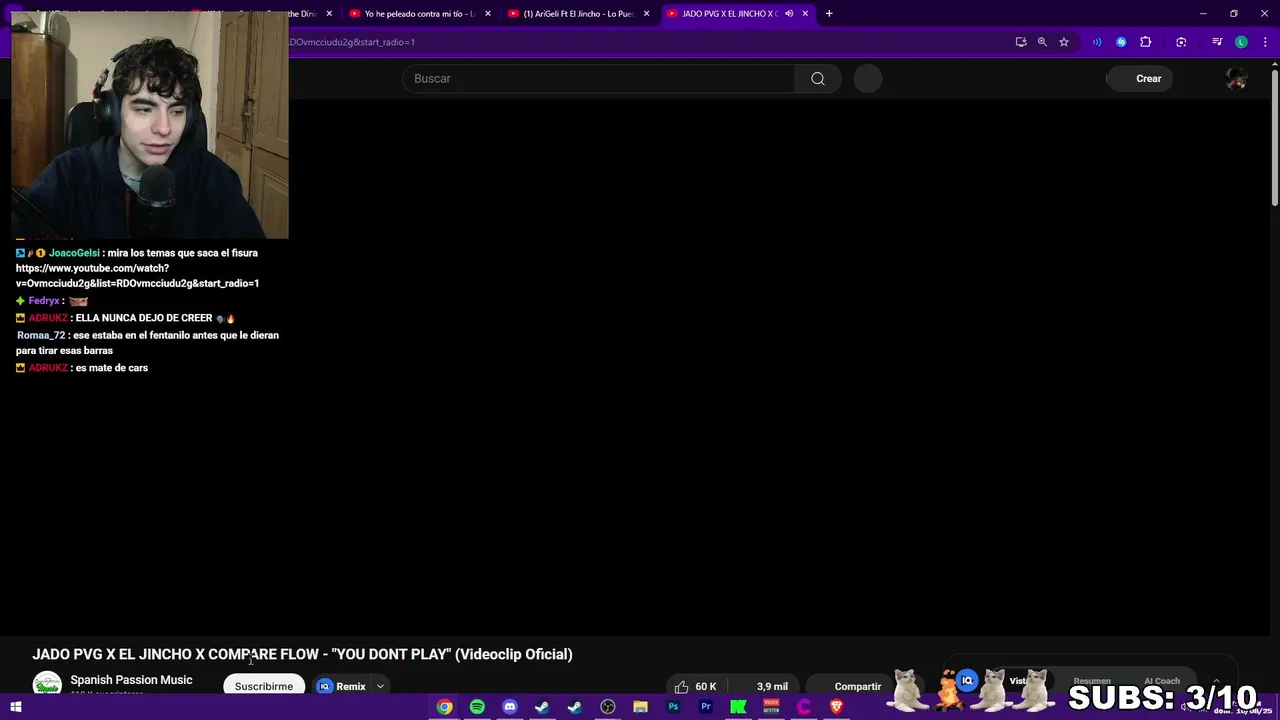Close the Yo he peleado tab
The height and width of the screenshot is (720, 1280).
pyautogui.click(x=488, y=14)
